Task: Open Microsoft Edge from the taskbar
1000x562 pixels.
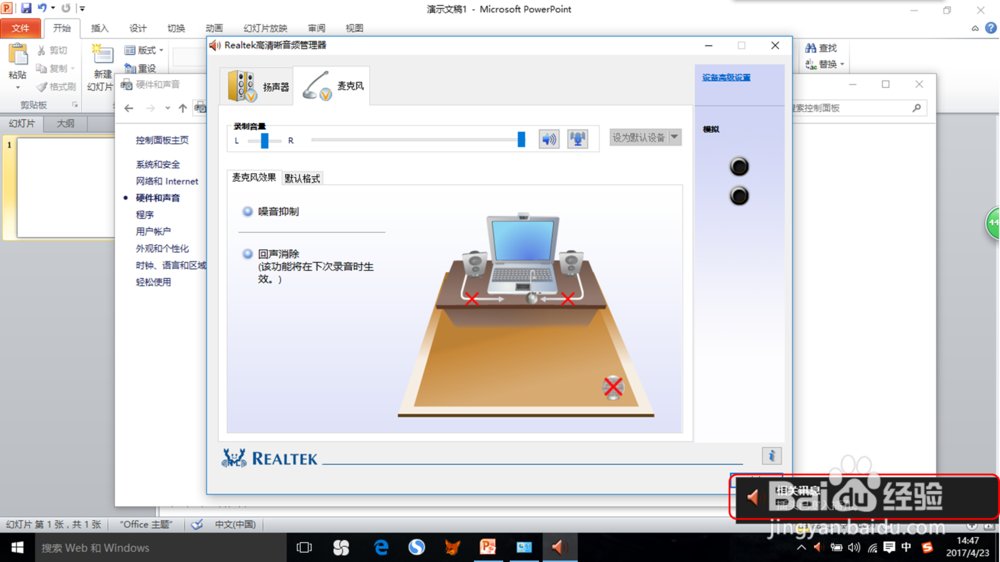Action: pos(381,547)
